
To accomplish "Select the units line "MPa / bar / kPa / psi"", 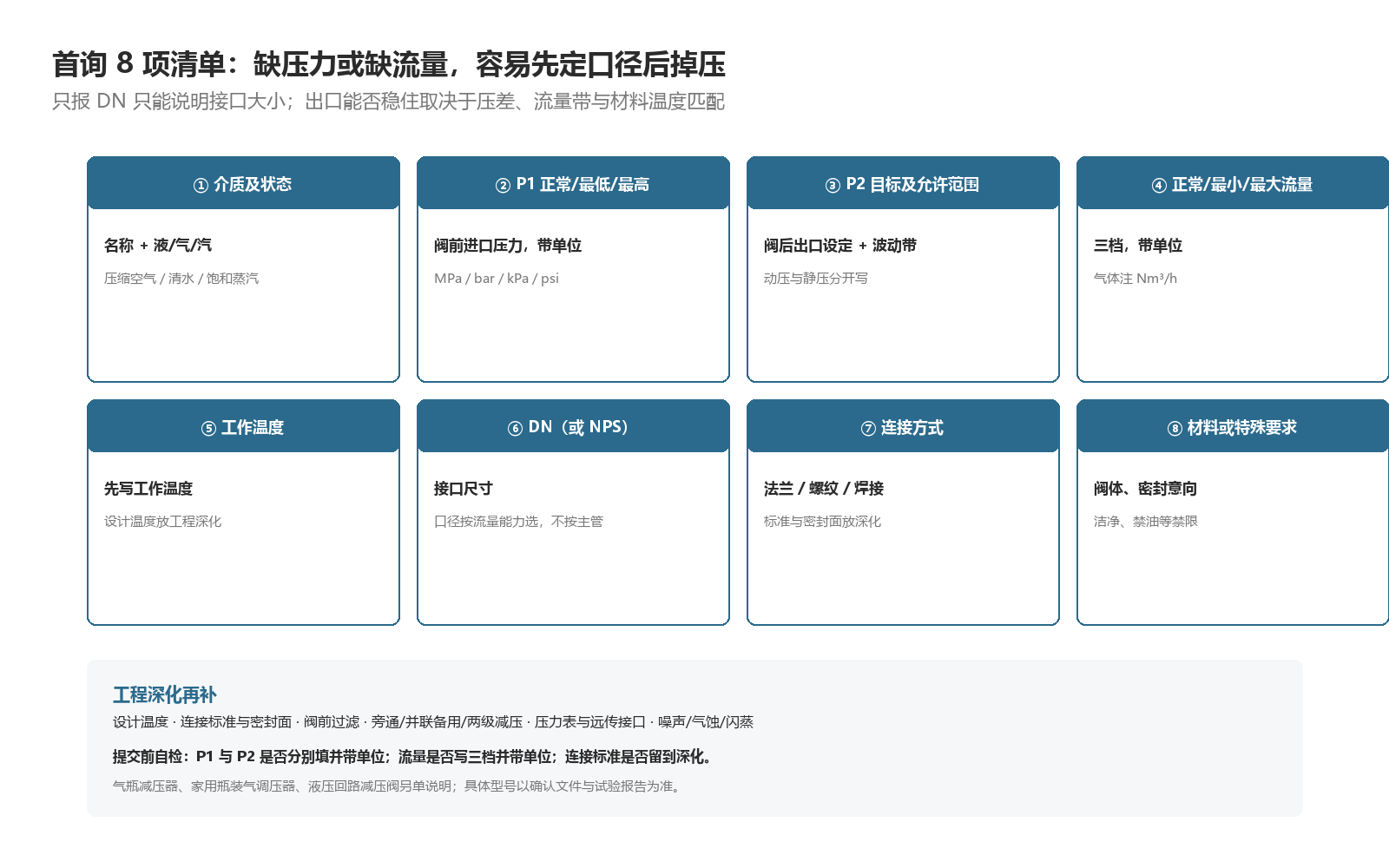I will pyautogui.click(x=497, y=279).
